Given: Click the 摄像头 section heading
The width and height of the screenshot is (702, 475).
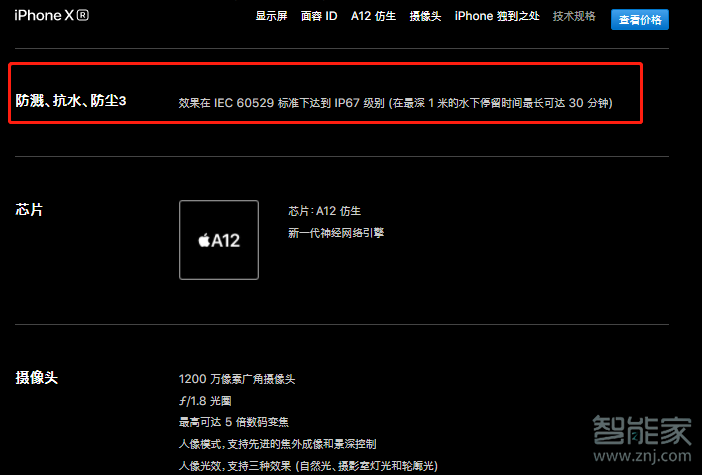Looking at the screenshot, I should (36, 377).
